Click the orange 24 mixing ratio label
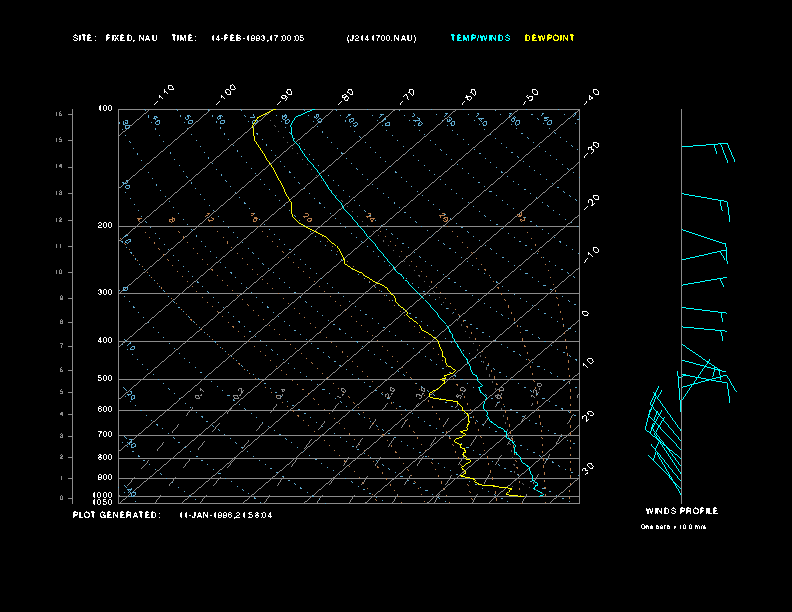The height and width of the screenshot is (612, 792). tap(370, 218)
